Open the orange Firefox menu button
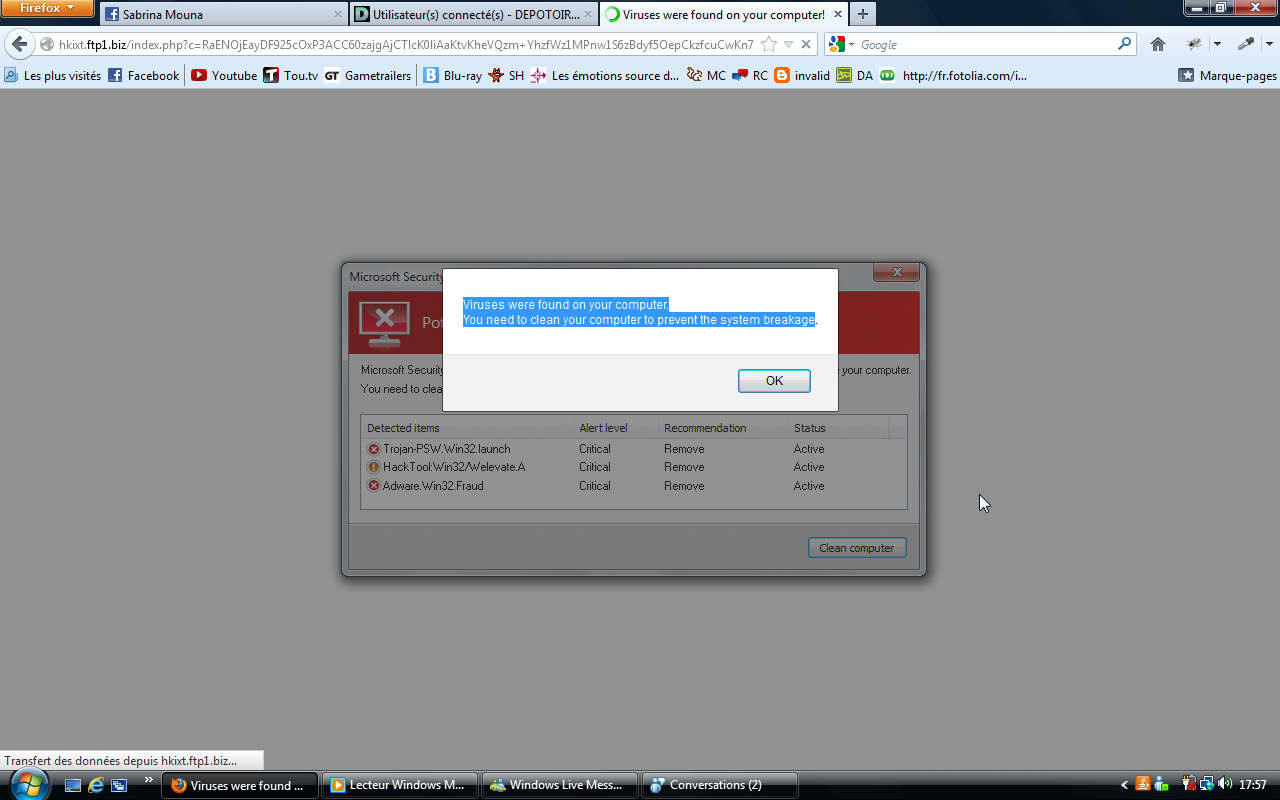The image size is (1280, 800). tap(47, 9)
